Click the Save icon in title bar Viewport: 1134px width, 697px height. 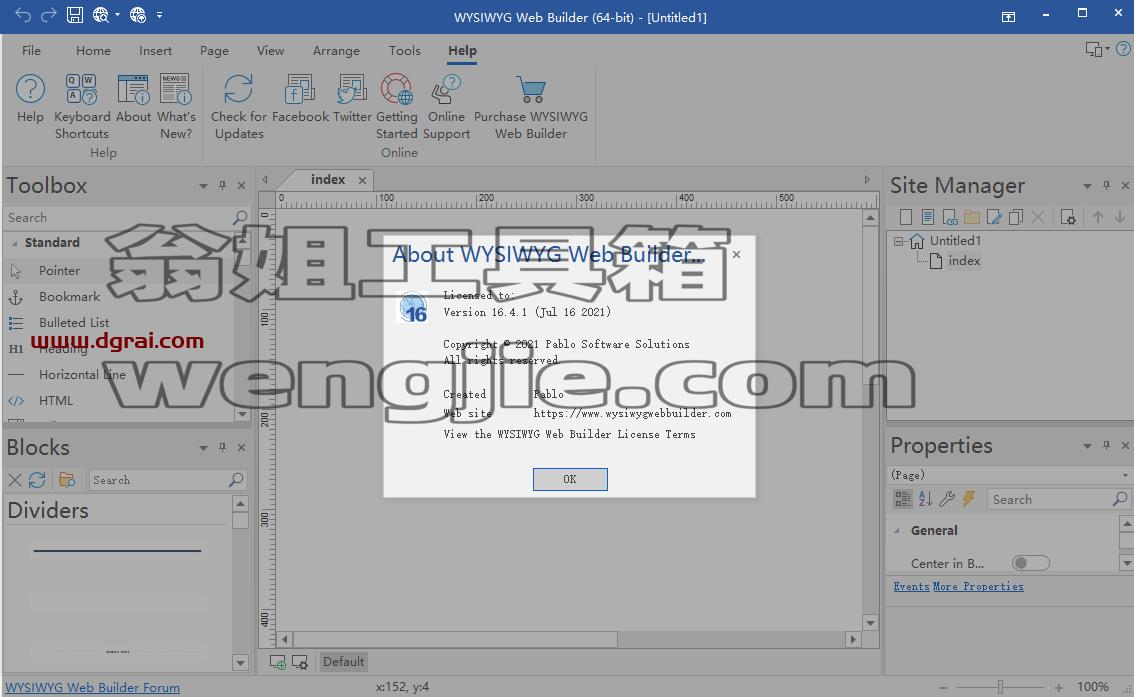[x=75, y=14]
